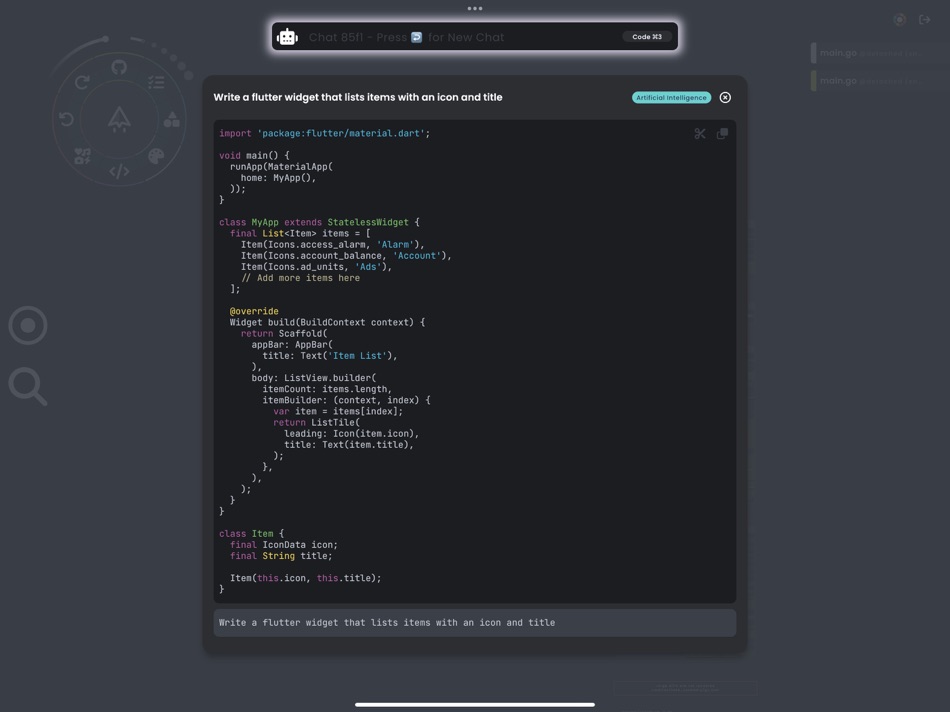Image resolution: width=950 pixels, height=712 pixels.
Task: Cut the code with the scissors icon
Action: click(x=699, y=132)
